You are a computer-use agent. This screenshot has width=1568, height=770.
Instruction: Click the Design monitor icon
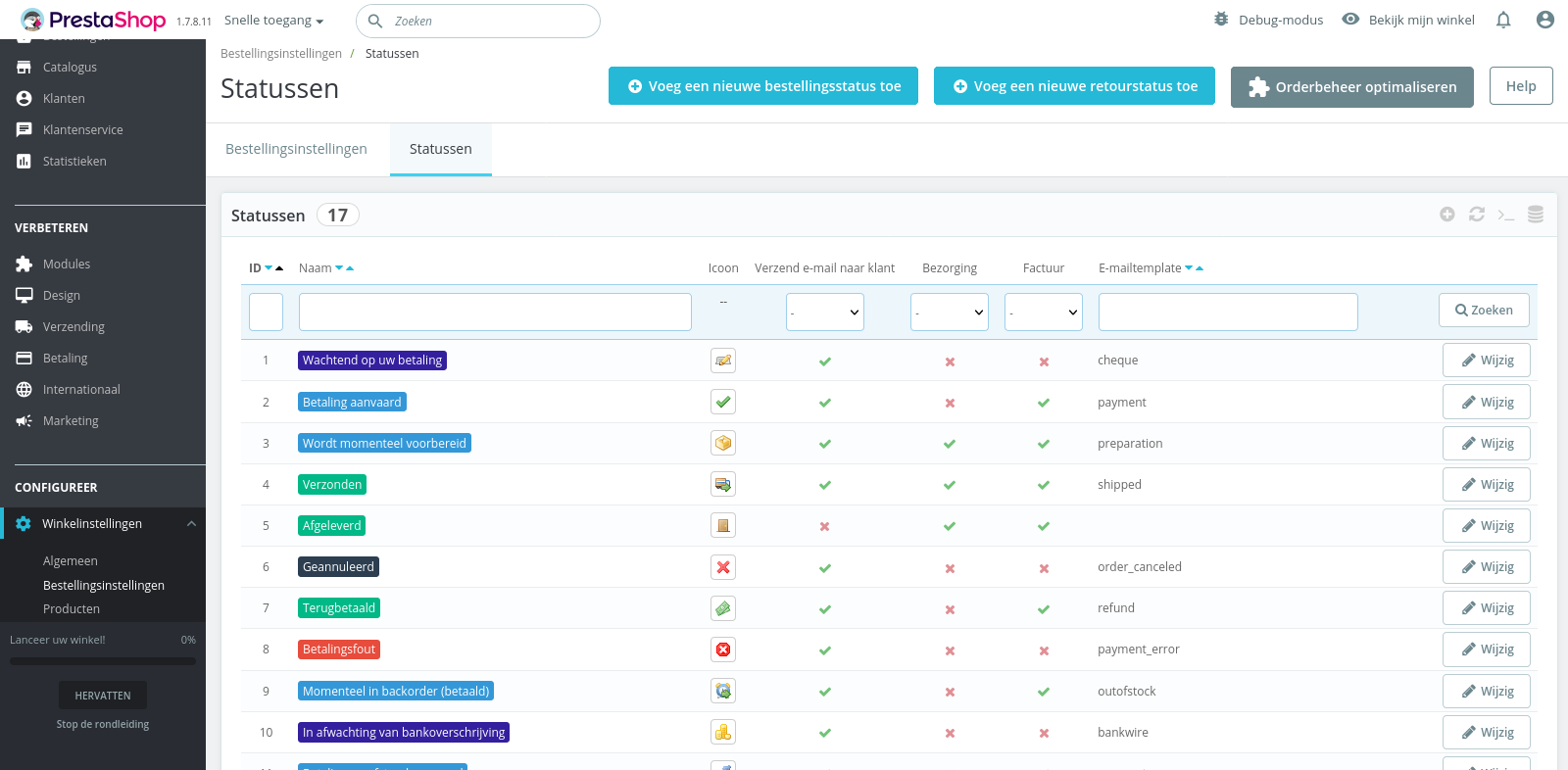(24, 296)
